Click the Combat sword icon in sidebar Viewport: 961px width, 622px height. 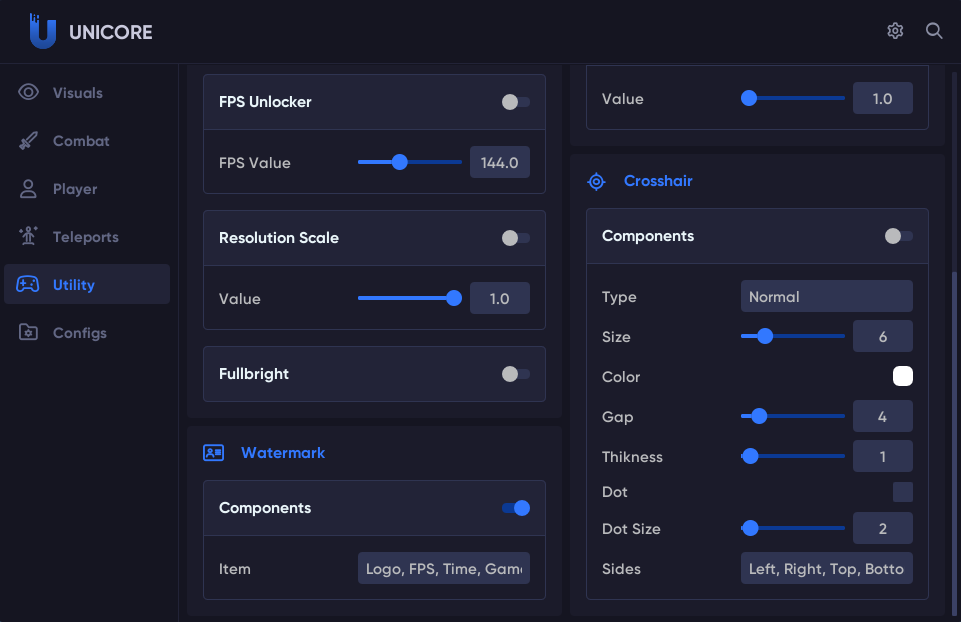(x=29, y=141)
